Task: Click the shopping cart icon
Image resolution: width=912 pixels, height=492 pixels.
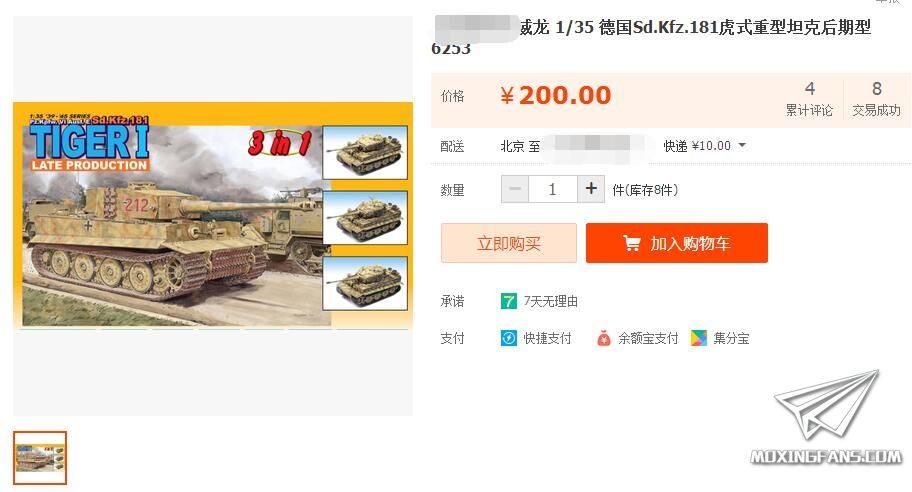Action: [x=631, y=243]
